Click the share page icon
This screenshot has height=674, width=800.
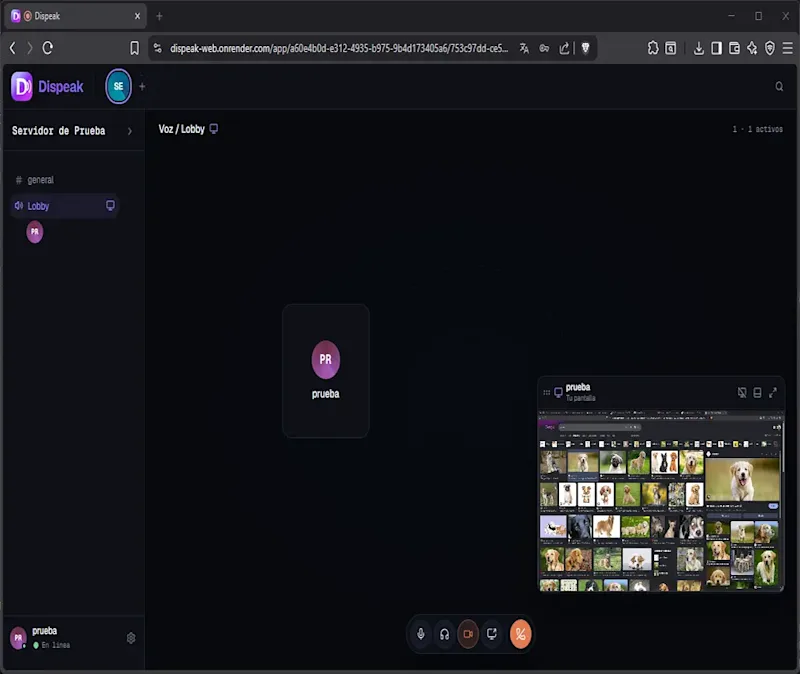564,48
